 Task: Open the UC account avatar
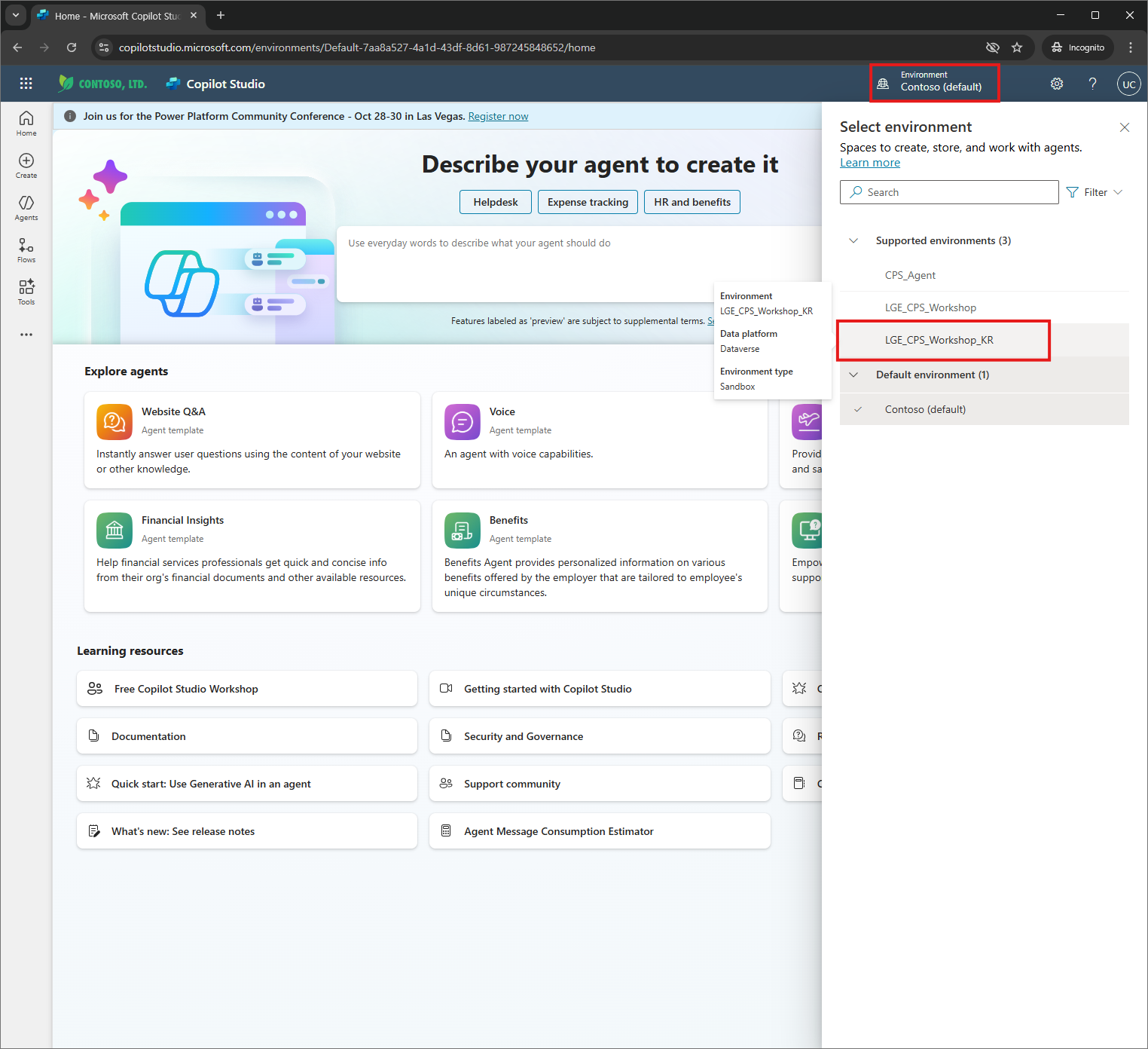coord(1128,84)
